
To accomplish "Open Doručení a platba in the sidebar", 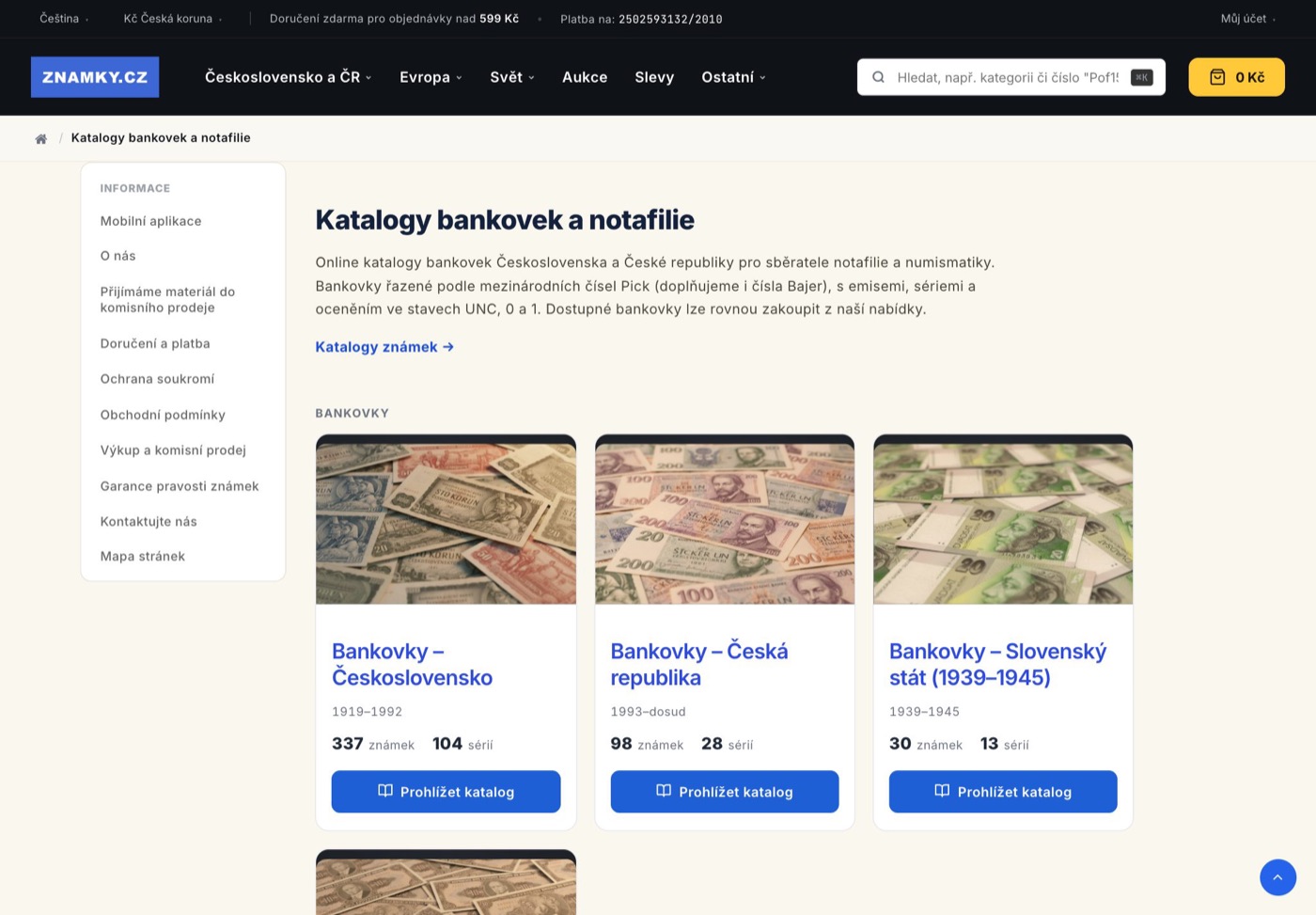I will (x=155, y=344).
